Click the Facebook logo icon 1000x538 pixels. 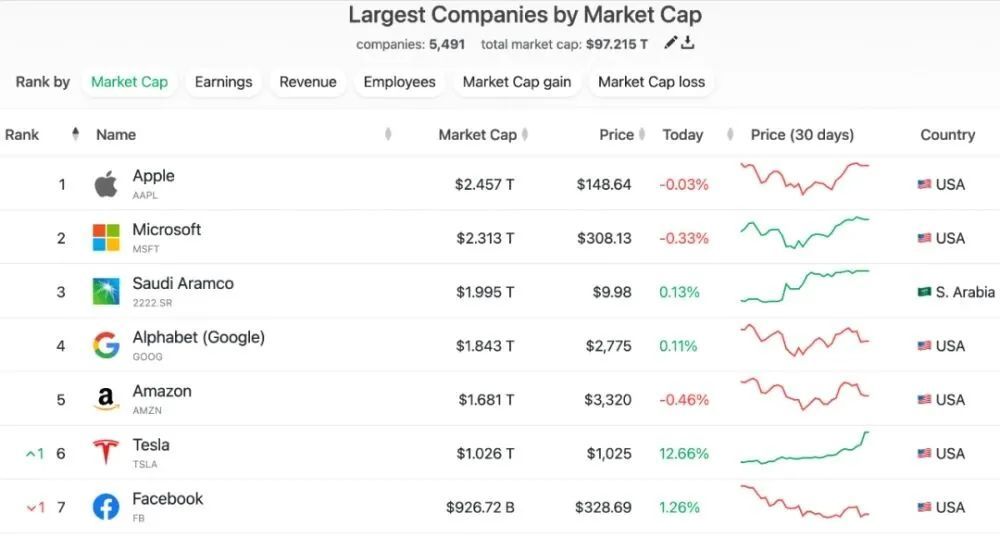106,507
